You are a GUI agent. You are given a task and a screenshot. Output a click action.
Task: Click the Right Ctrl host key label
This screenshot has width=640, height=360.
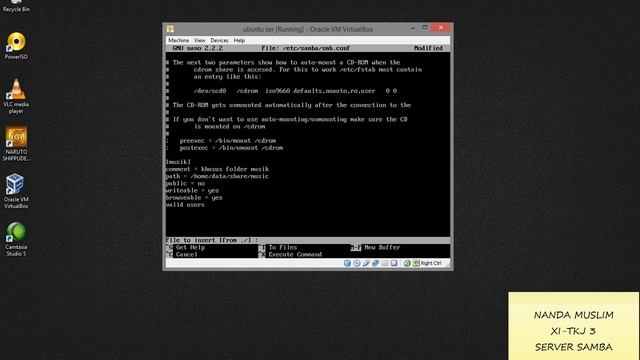[x=431, y=263]
